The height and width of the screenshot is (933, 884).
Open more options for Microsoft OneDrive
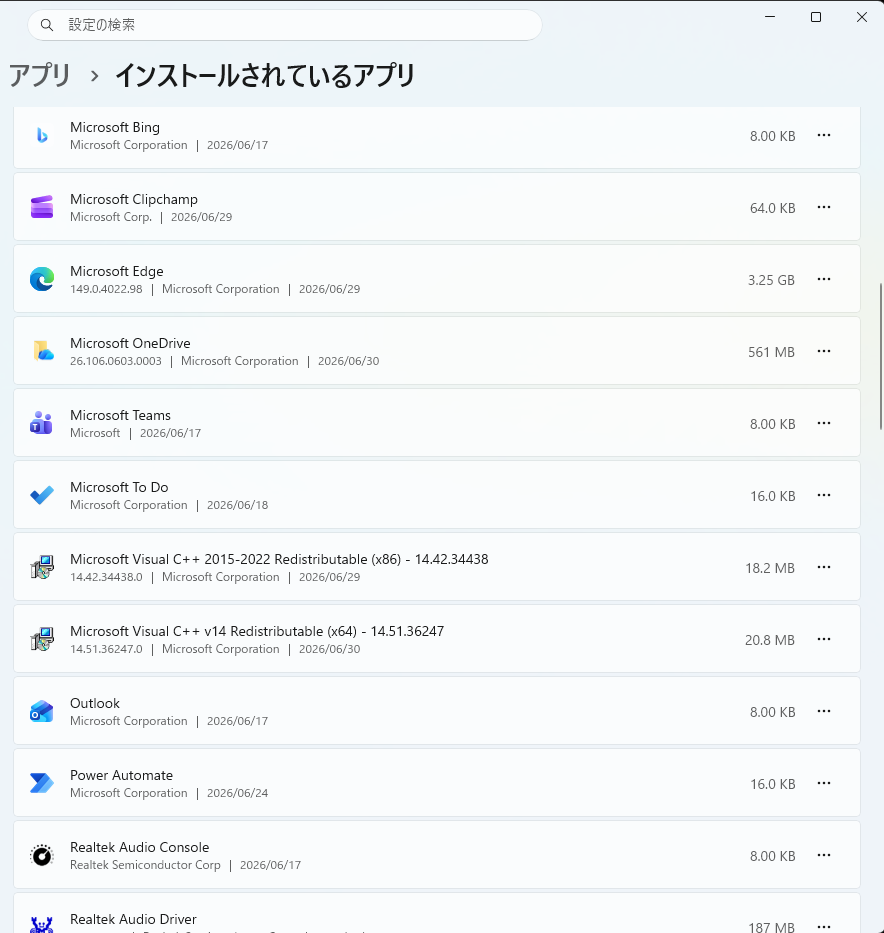pos(824,351)
